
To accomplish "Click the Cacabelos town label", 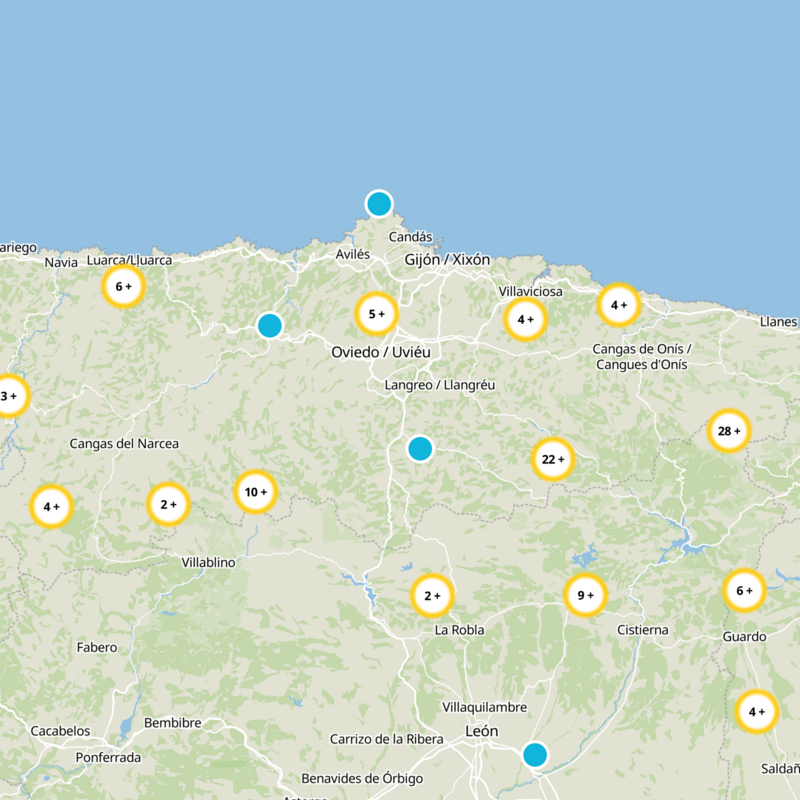I will coord(60,731).
